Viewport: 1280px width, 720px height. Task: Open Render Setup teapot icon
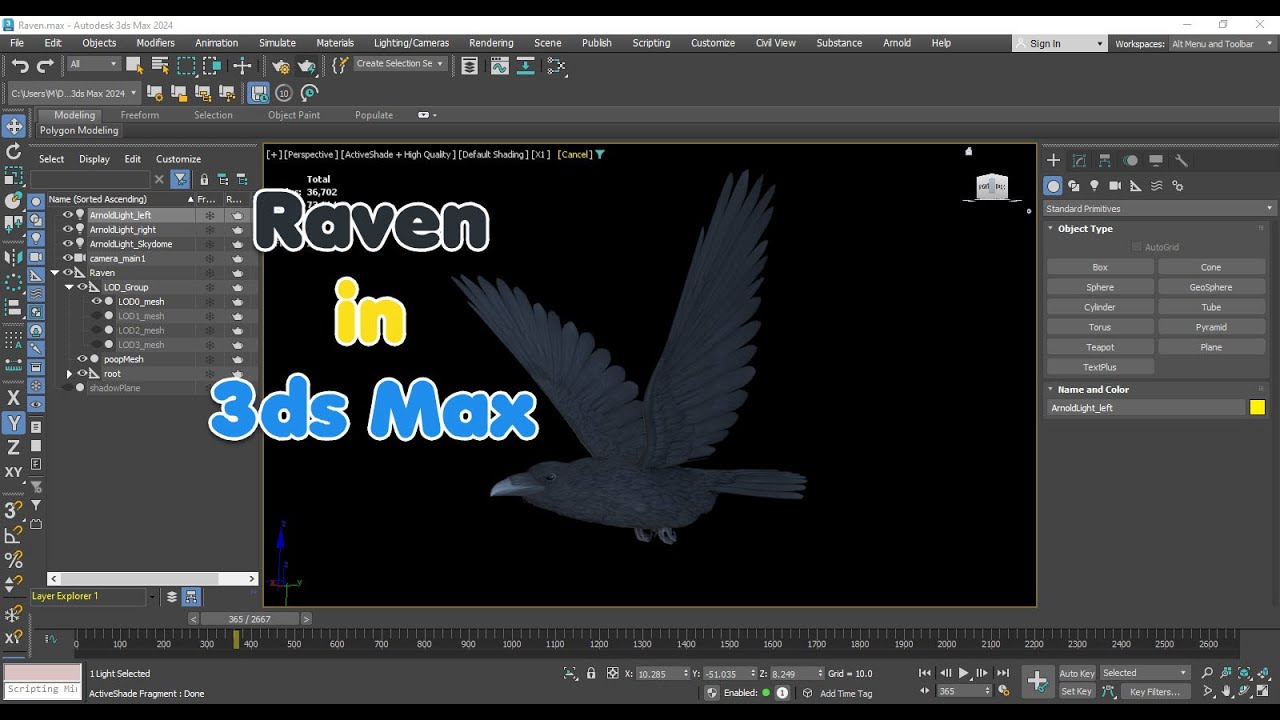tap(281, 66)
